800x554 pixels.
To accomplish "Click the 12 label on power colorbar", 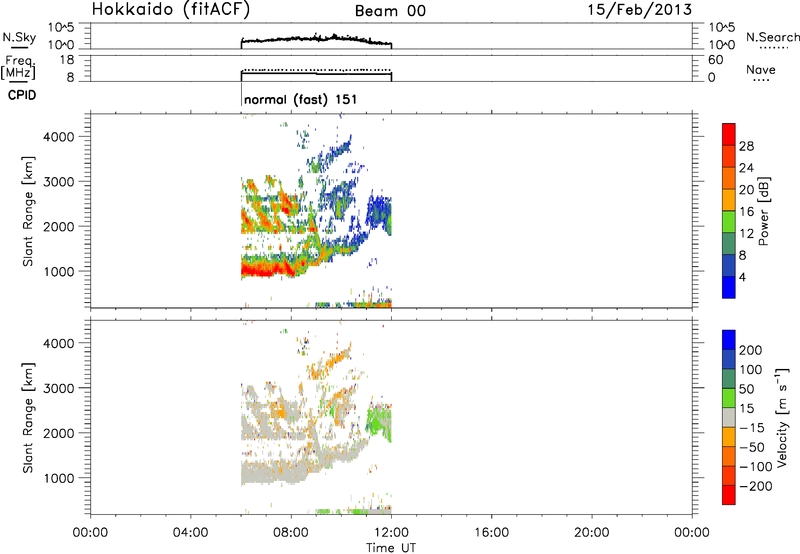I will 746,234.
